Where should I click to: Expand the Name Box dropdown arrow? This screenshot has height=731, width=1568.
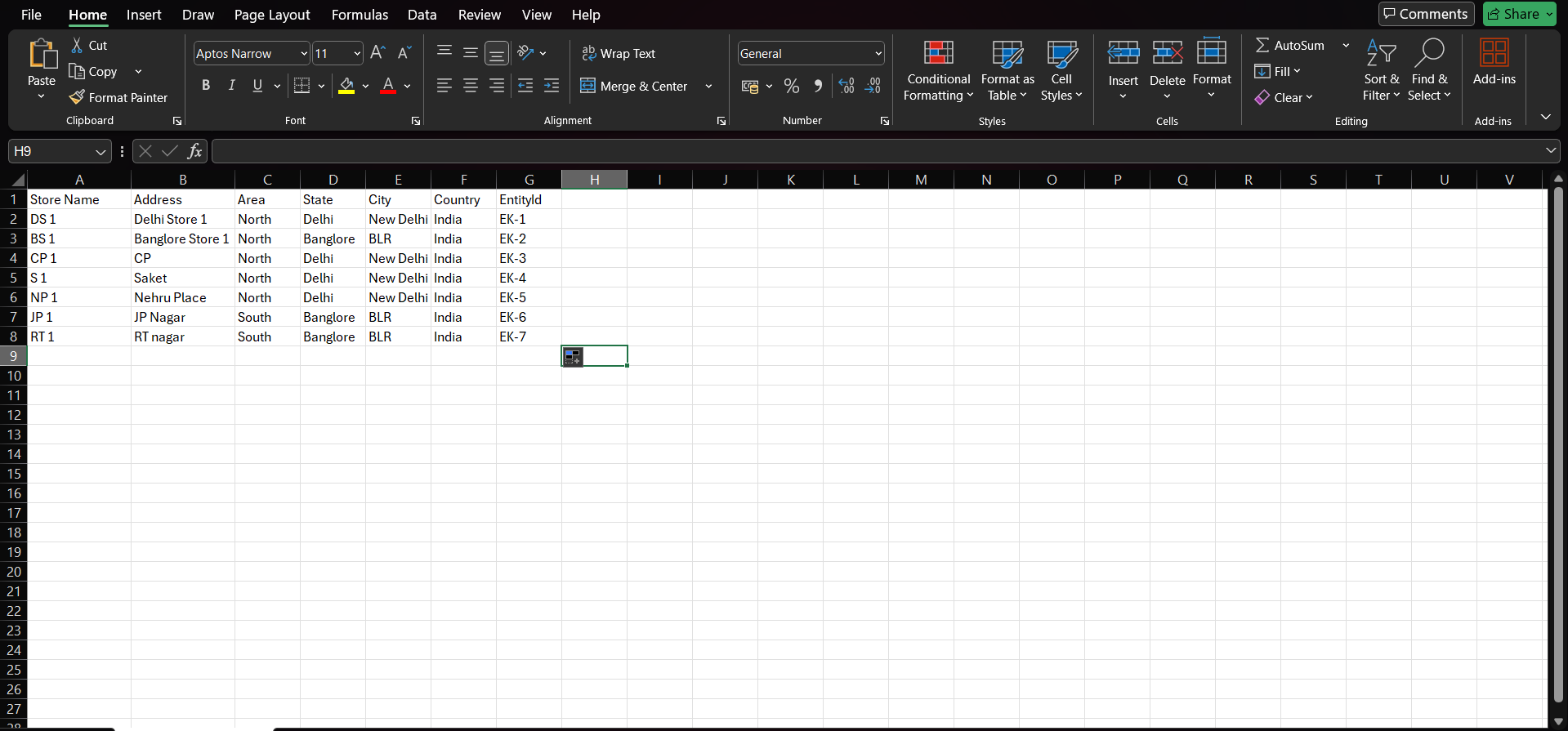click(101, 152)
